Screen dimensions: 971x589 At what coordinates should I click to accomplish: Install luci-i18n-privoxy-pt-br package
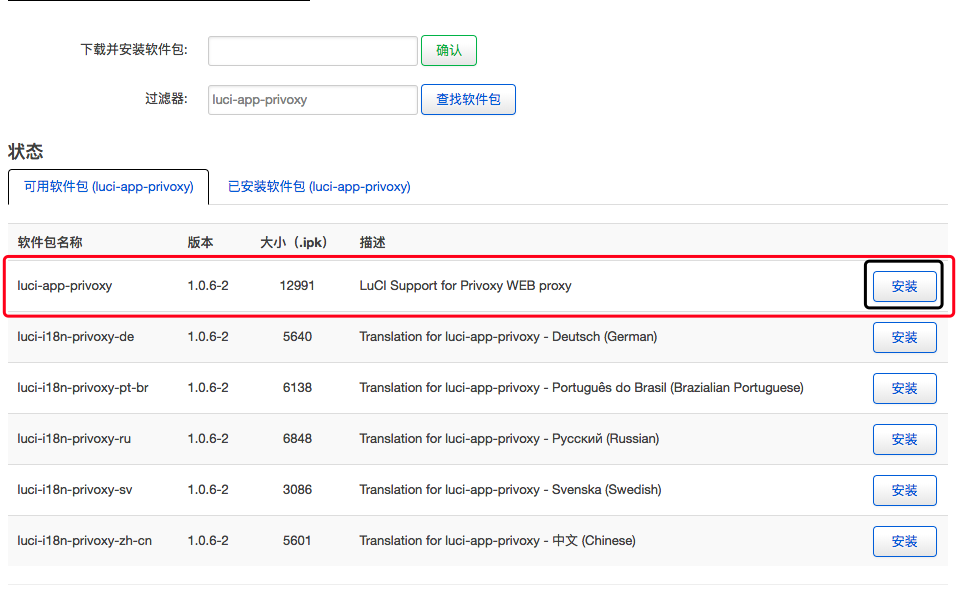point(904,388)
